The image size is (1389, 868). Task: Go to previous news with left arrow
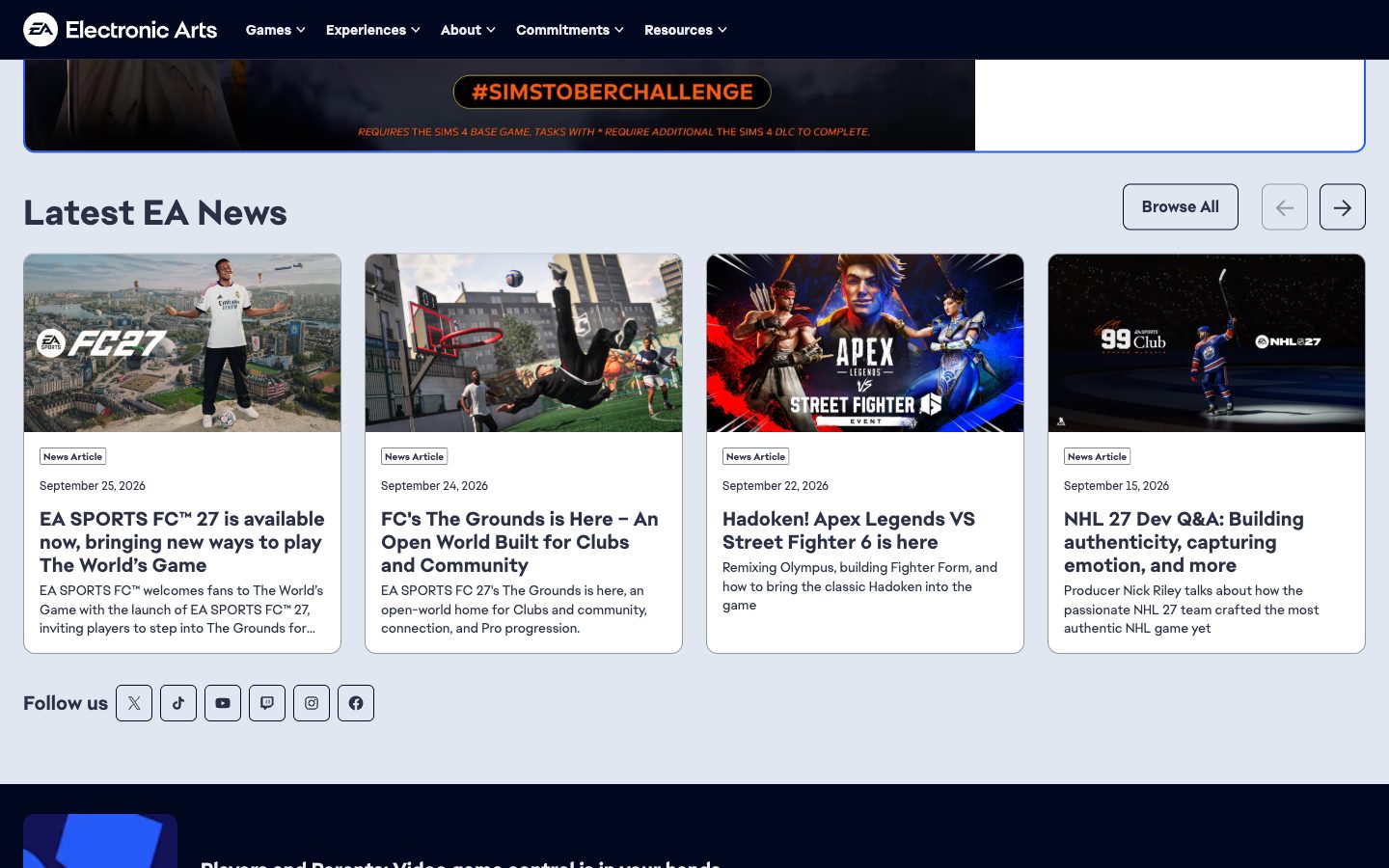pyautogui.click(x=1285, y=207)
